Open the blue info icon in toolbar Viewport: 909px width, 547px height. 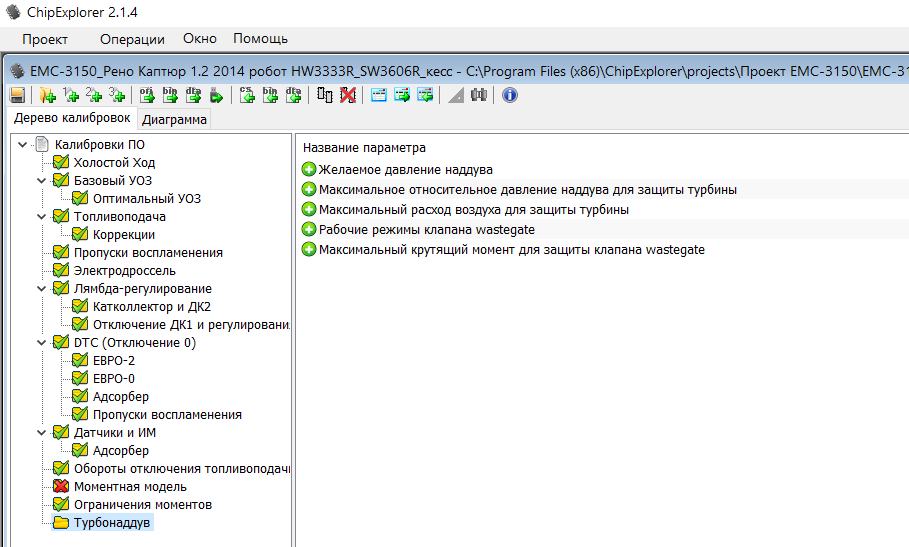click(510, 96)
